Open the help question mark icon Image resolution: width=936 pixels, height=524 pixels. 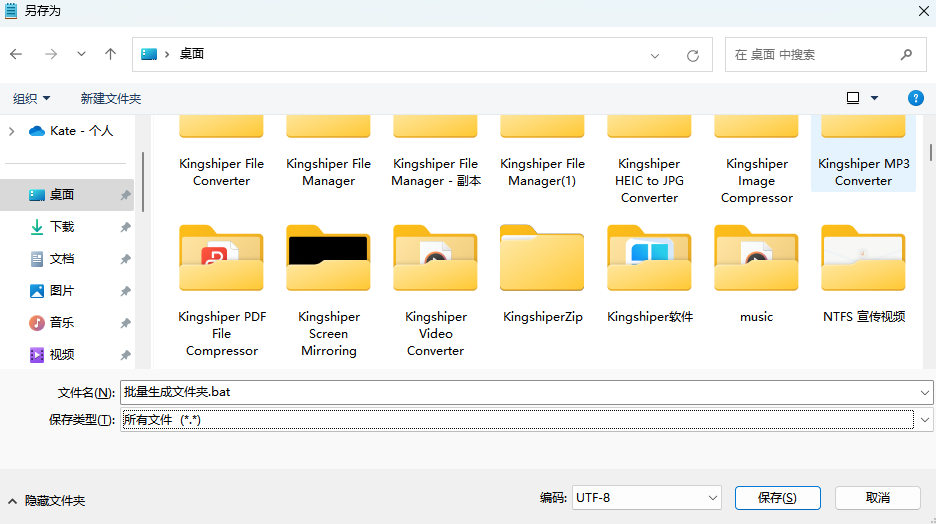pyautogui.click(x=915, y=98)
